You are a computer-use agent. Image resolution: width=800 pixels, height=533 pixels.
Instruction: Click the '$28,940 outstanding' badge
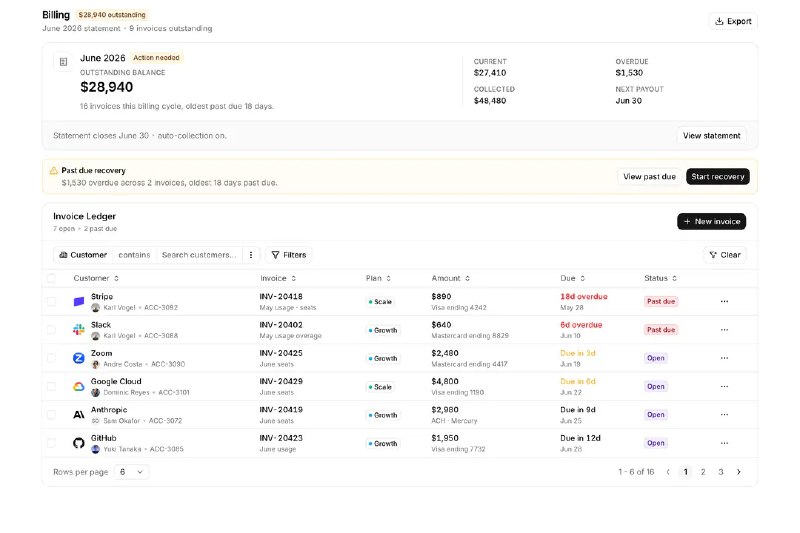[x=112, y=15]
